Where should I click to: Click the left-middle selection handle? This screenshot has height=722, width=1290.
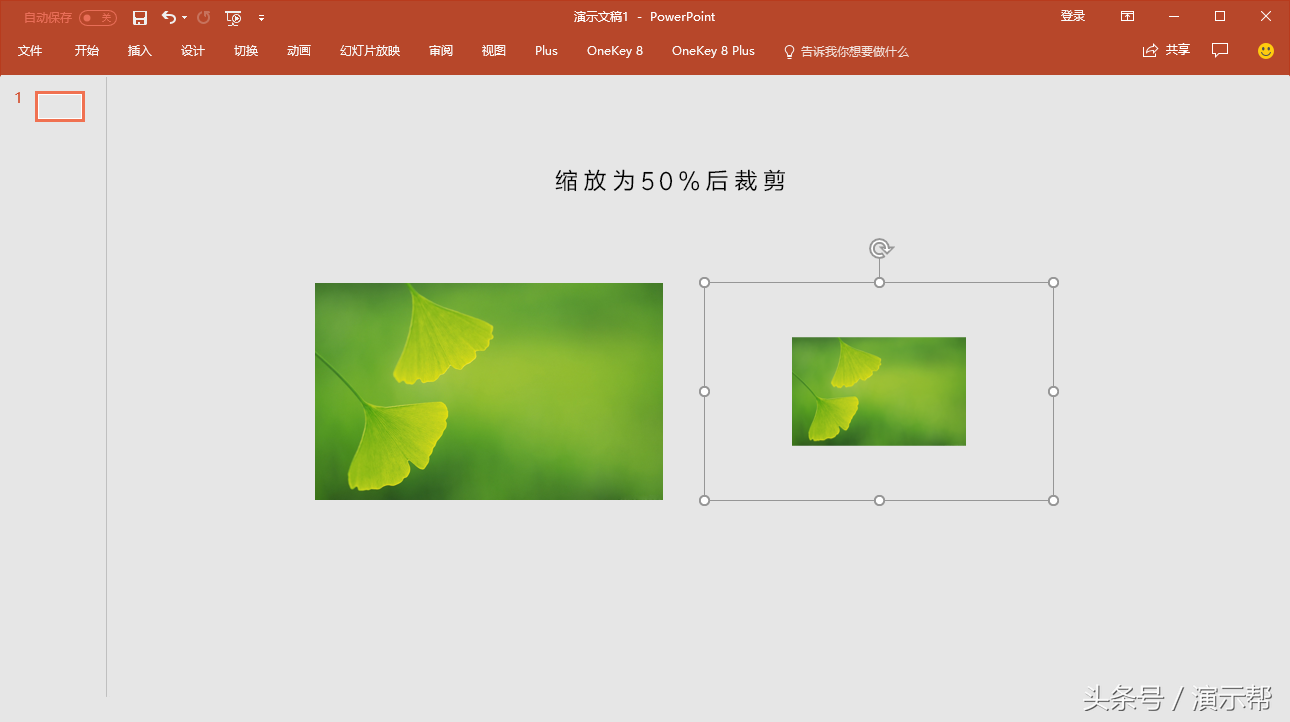(705, 391)
